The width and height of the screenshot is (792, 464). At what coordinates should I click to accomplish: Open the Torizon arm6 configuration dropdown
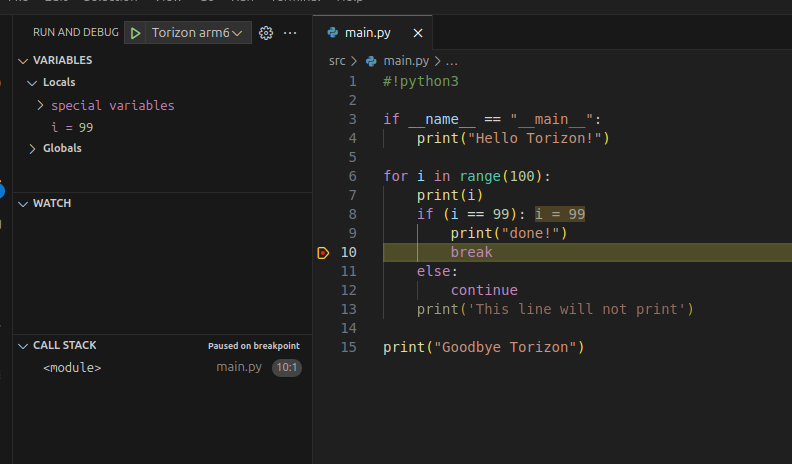tap(198, 33)
